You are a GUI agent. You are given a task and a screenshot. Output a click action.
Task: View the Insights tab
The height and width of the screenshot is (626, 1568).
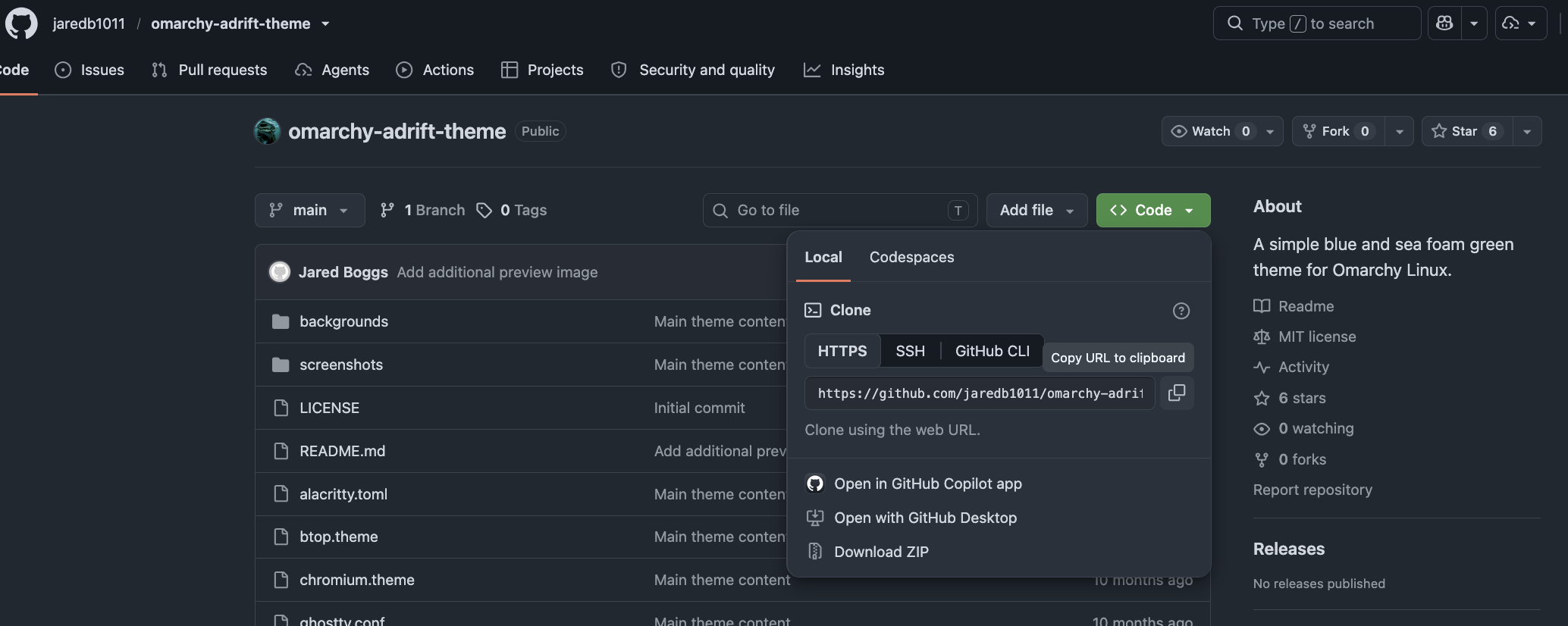(844, 70)
